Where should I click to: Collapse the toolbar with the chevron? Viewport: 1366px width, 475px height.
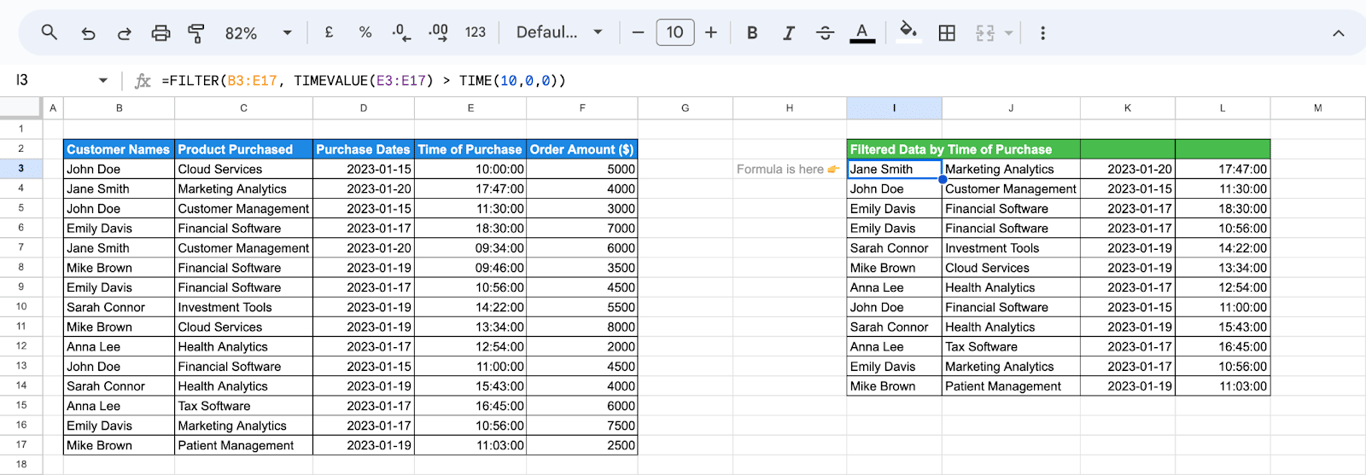point(1338,33)
